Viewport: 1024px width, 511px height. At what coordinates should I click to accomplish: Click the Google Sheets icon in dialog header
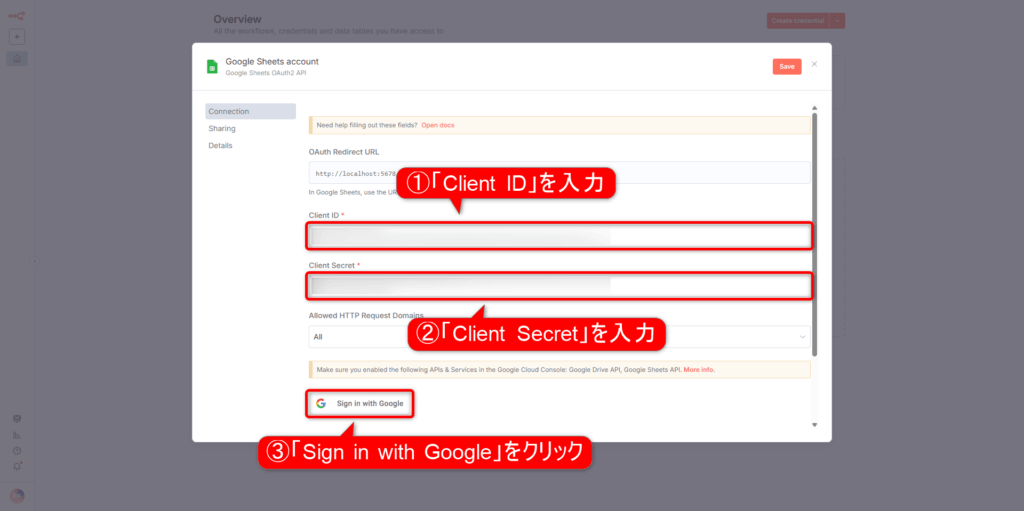pos(212,66)
